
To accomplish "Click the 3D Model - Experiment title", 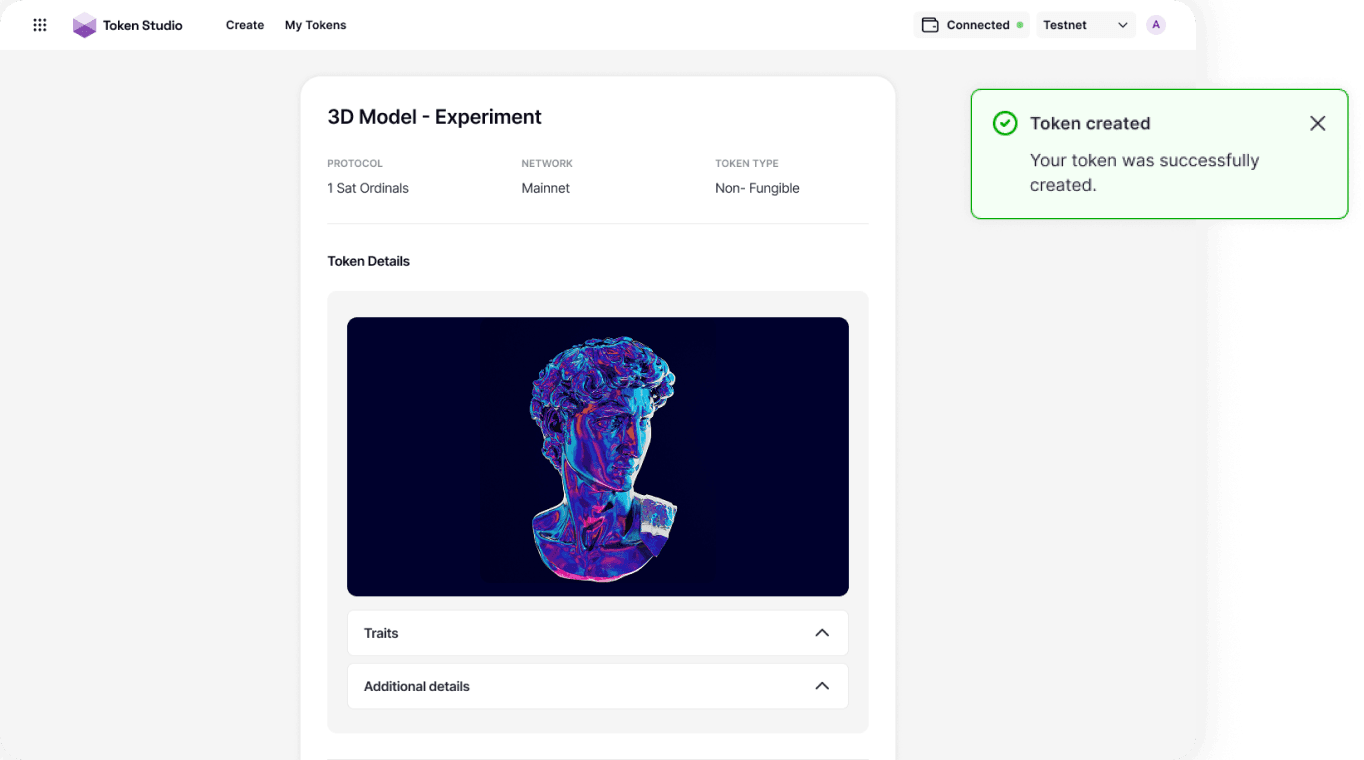I will pos(434,117).
